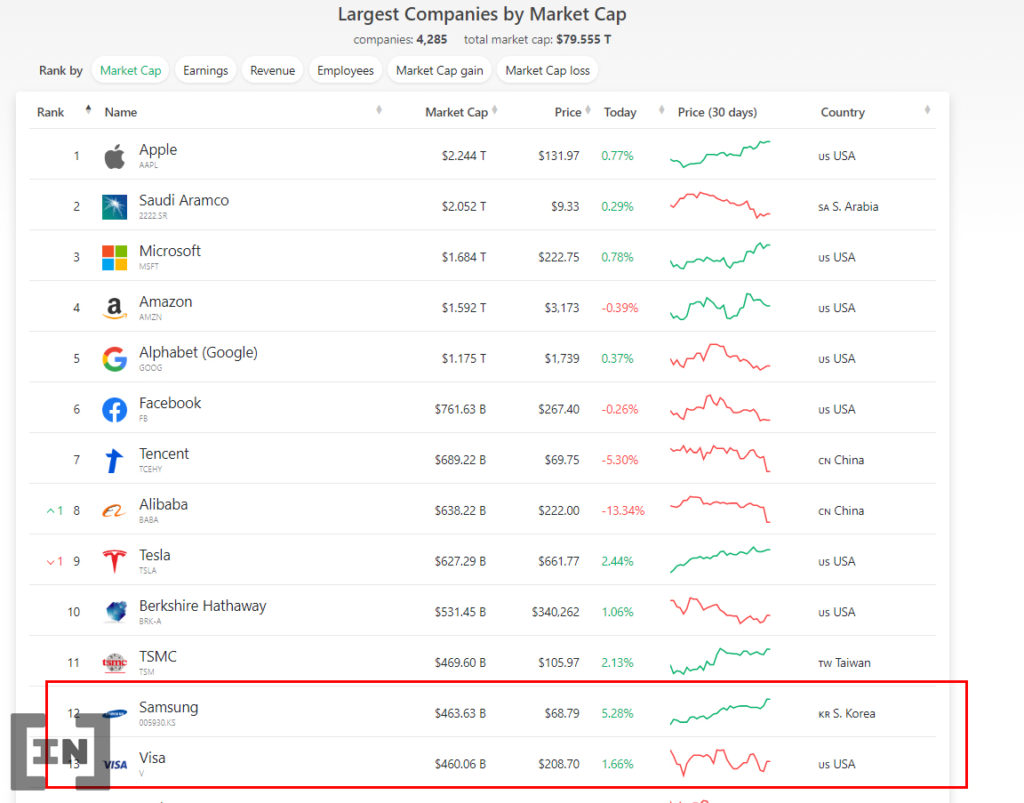
Task: Click the TSMC logo icon
Action: pyautogui.click(x=114, y=663)
